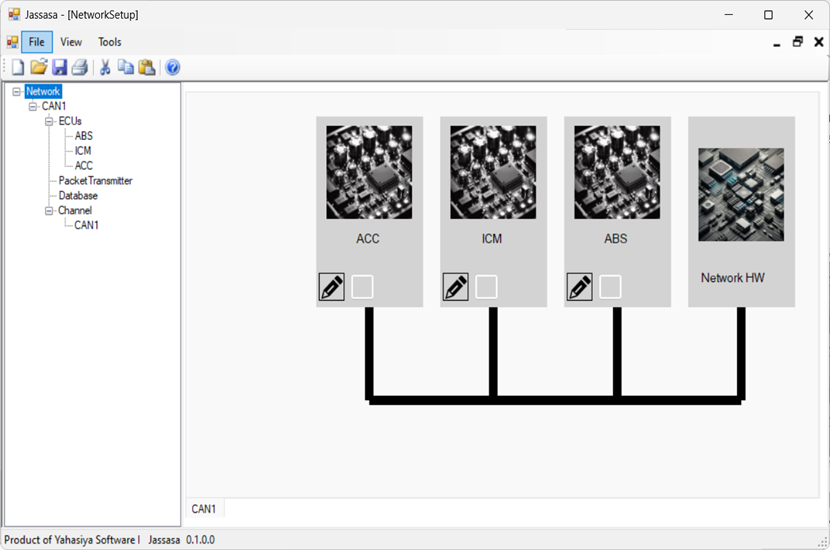Collapse the CAN1 node under Network

33,106
